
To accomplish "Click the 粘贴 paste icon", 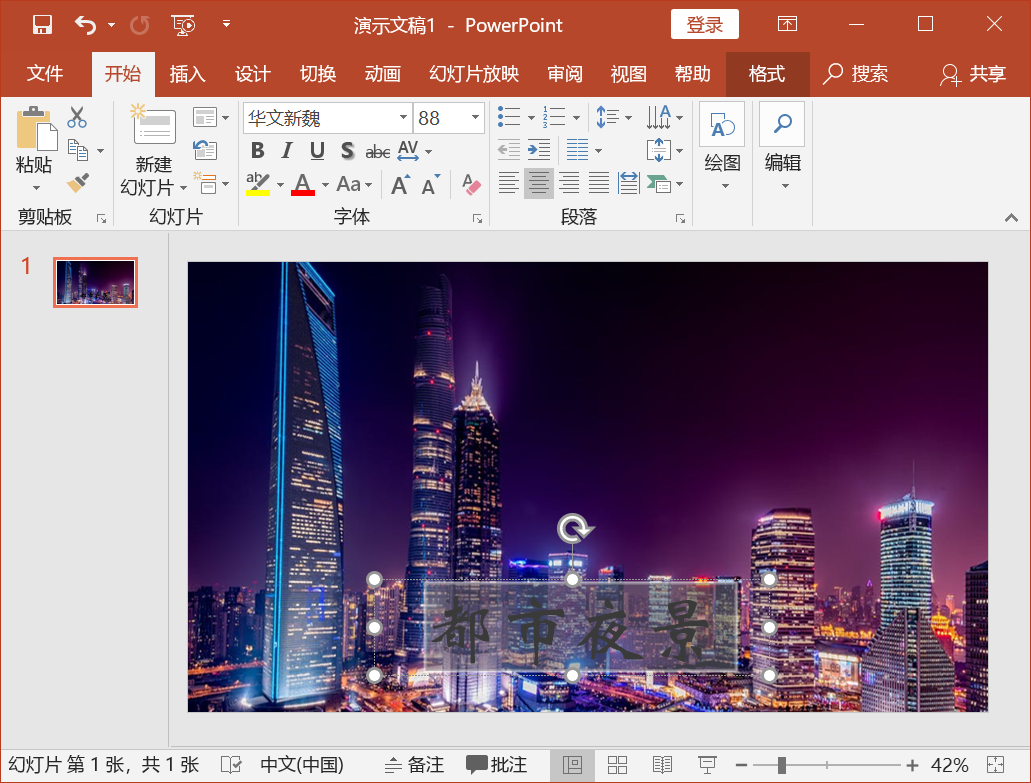I will pyautogui.click(x=36, y=129).
